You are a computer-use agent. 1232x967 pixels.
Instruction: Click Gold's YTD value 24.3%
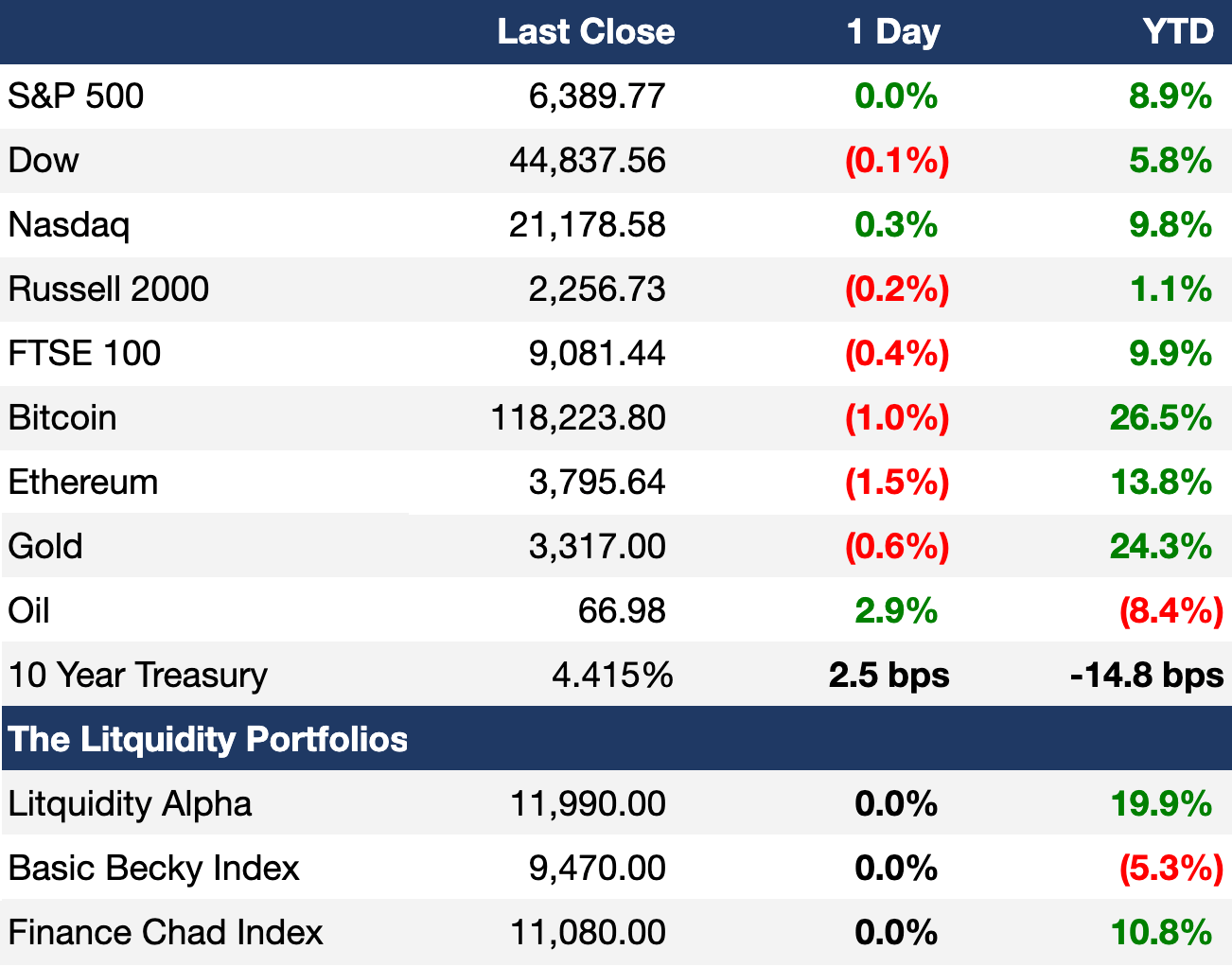point(1161,547)
